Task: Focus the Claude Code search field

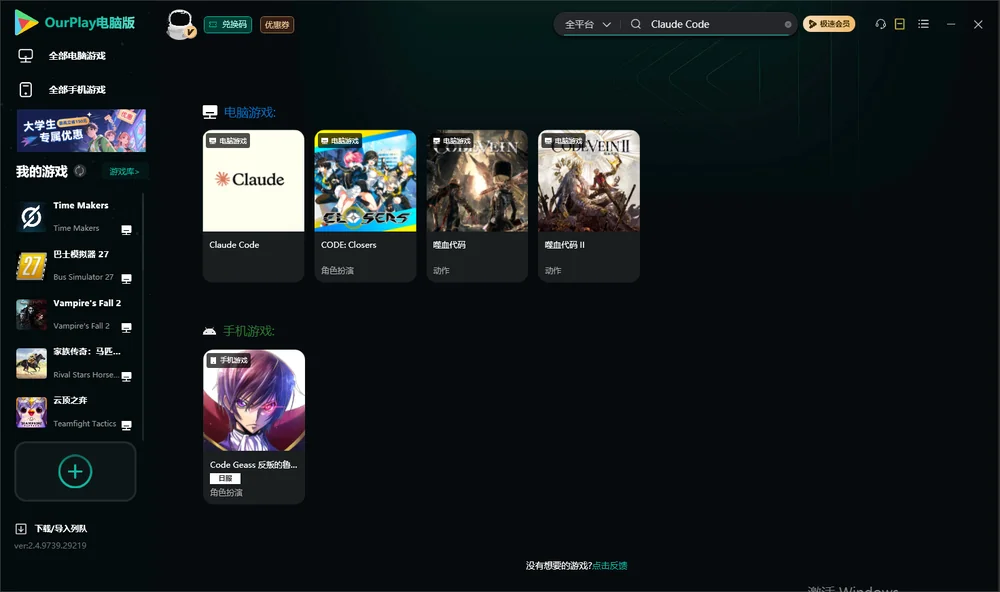Action: coord(714,24)
